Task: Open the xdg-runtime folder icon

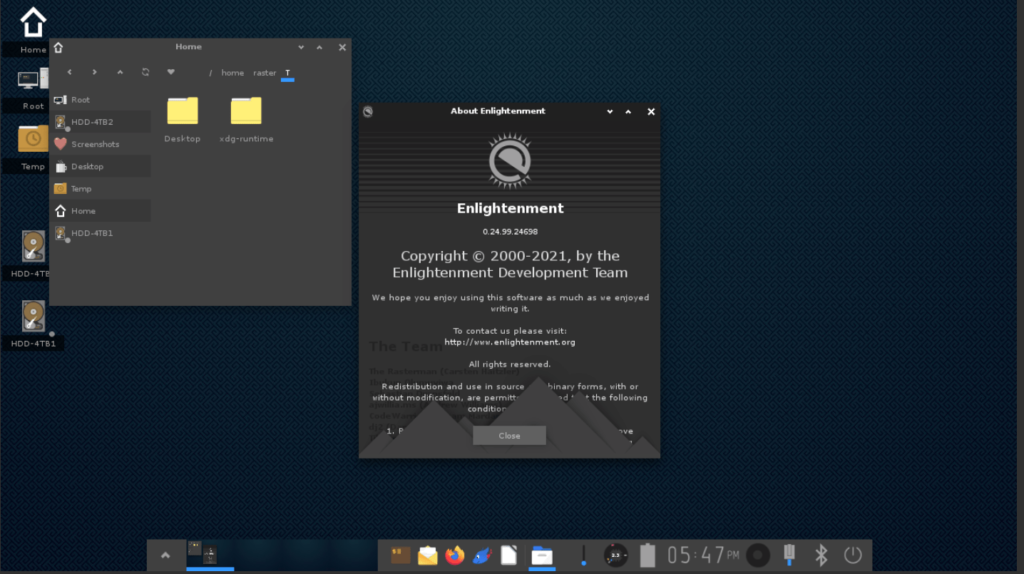Action: pyautogui.click(x=246, y=111)
